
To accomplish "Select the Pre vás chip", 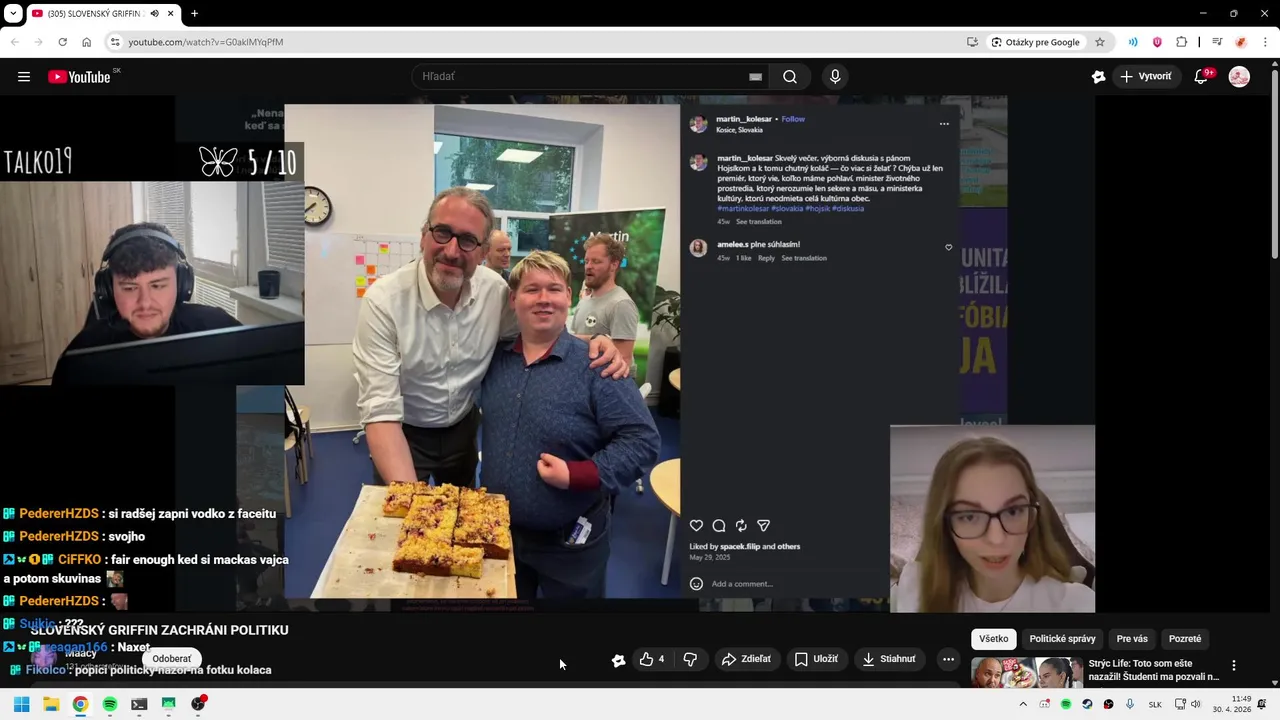I will pos(1132,639).
